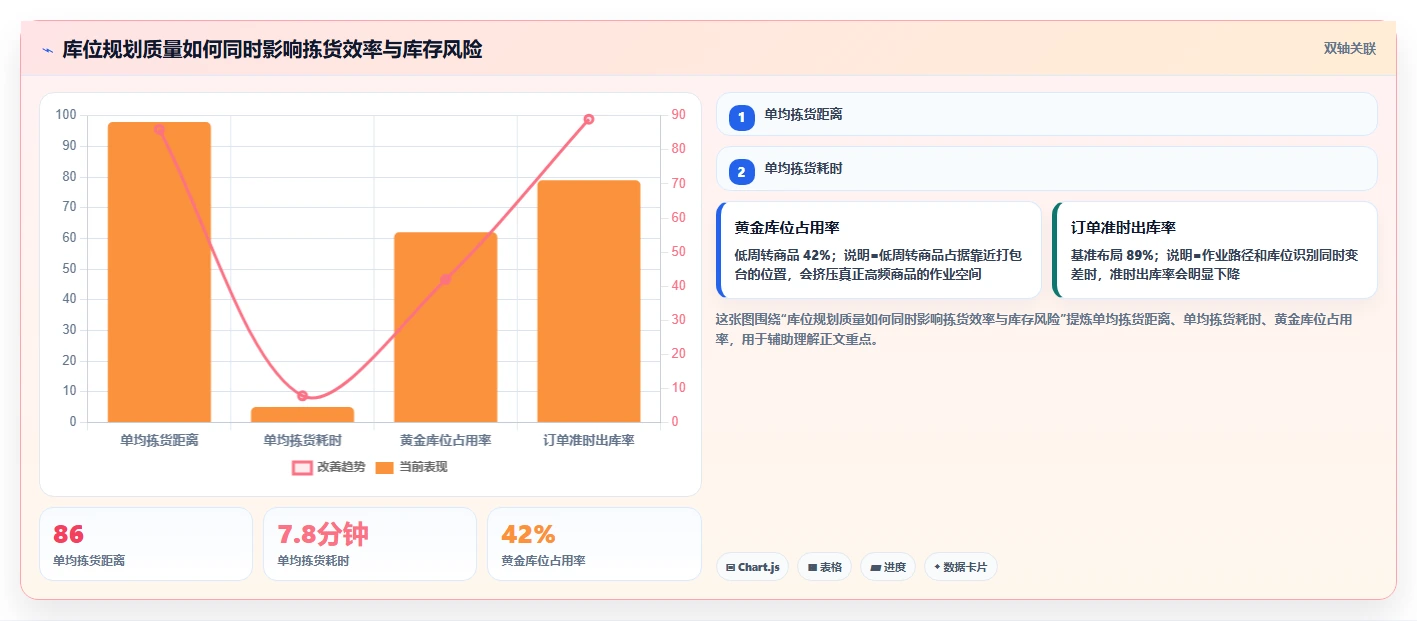Click the trend line point at 单均拣货耗时
The width and height of the screenshot is (1417, 621).
point(302,396)
